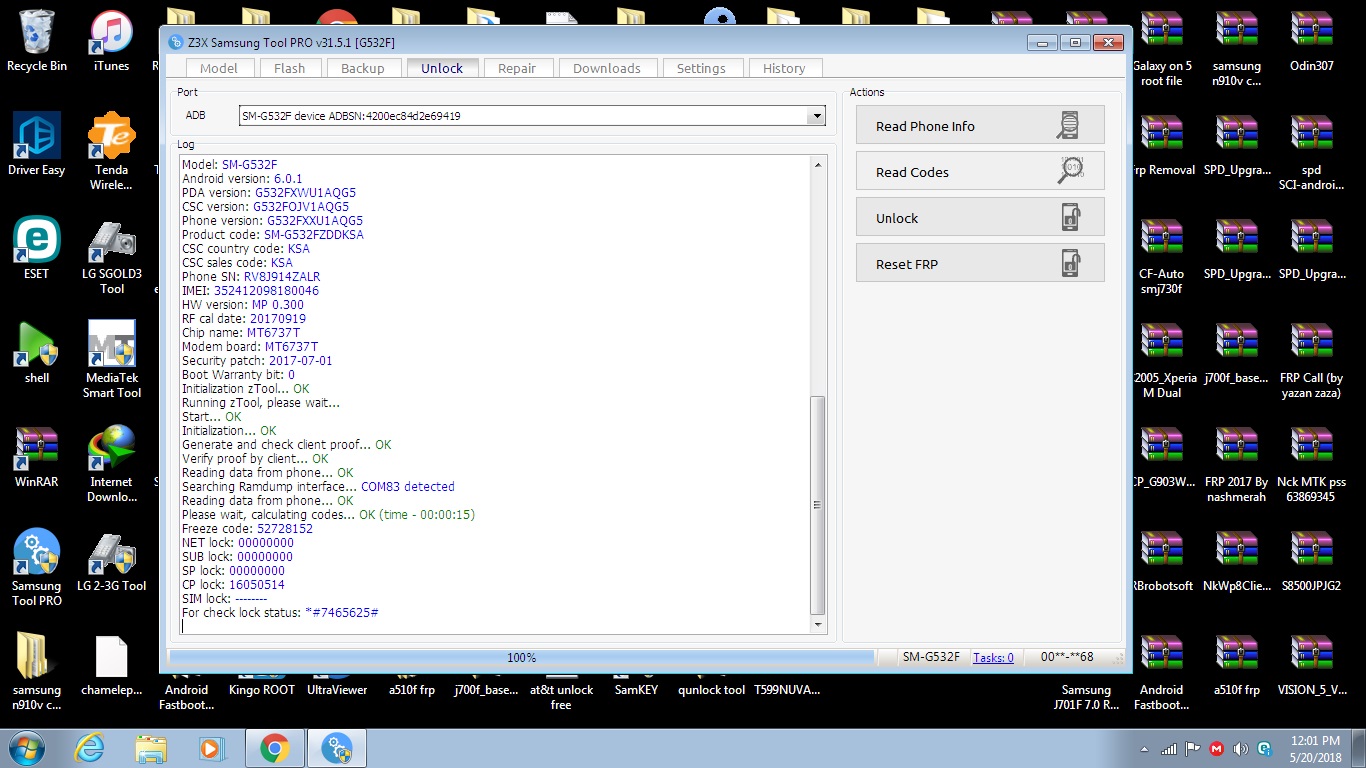Open the spd SCI-android archive icon

click(x=1311, y=151)
